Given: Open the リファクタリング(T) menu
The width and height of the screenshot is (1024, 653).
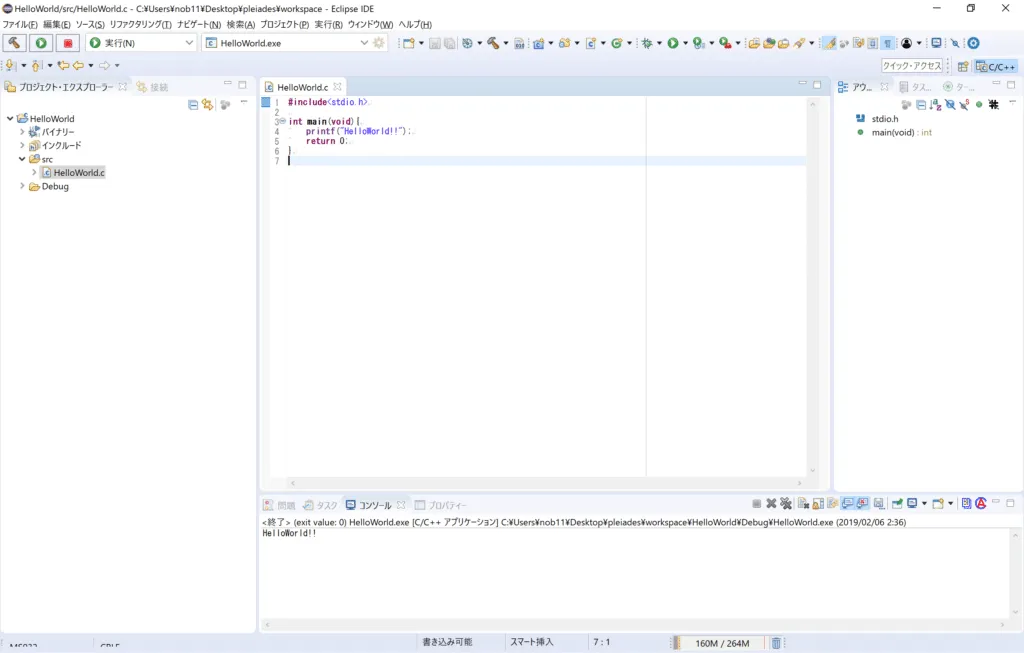Looking at the screenshot, I should pos(140,25).
